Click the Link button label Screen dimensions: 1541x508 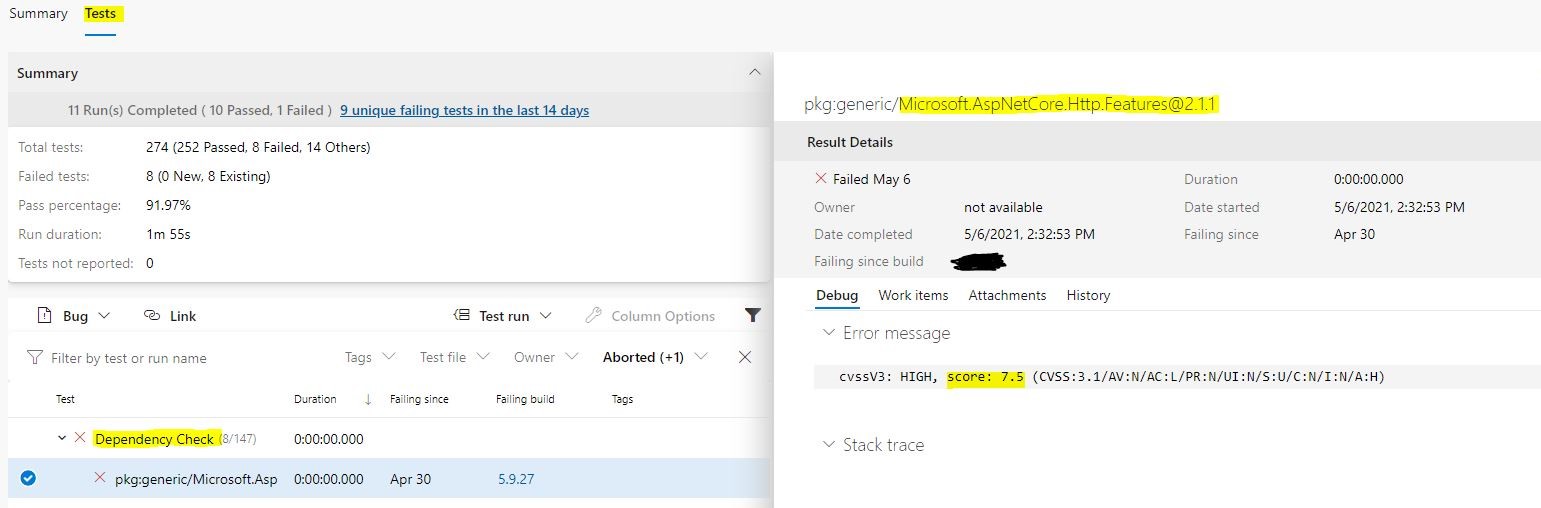[183, 316]
